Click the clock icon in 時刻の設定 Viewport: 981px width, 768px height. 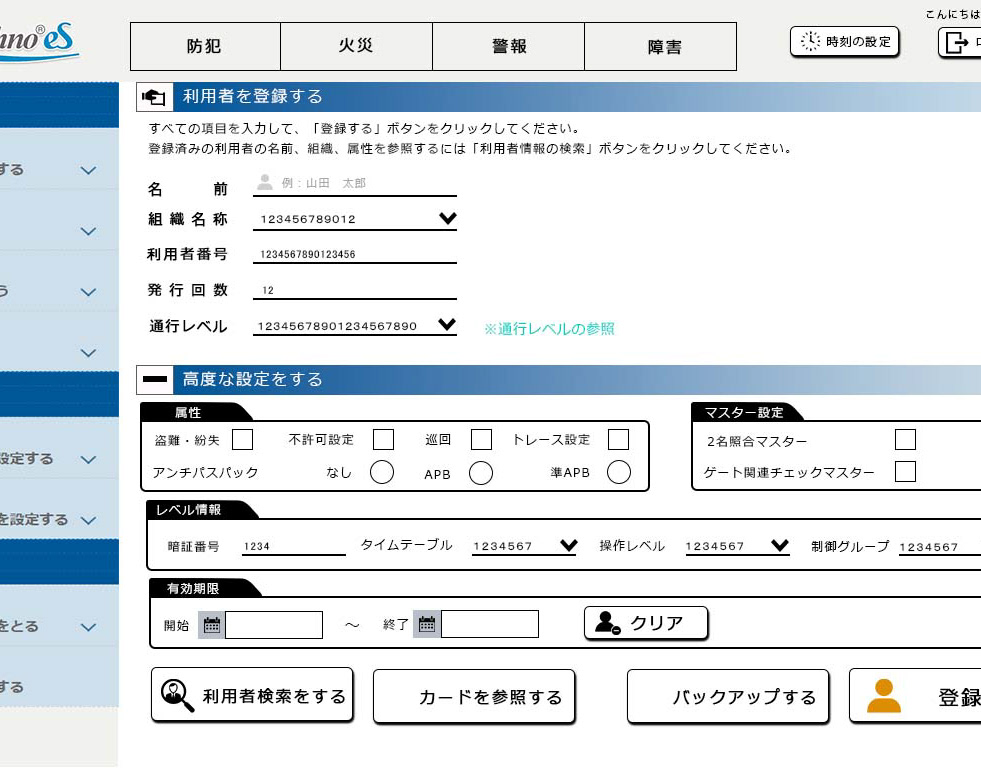click(810, 41)
